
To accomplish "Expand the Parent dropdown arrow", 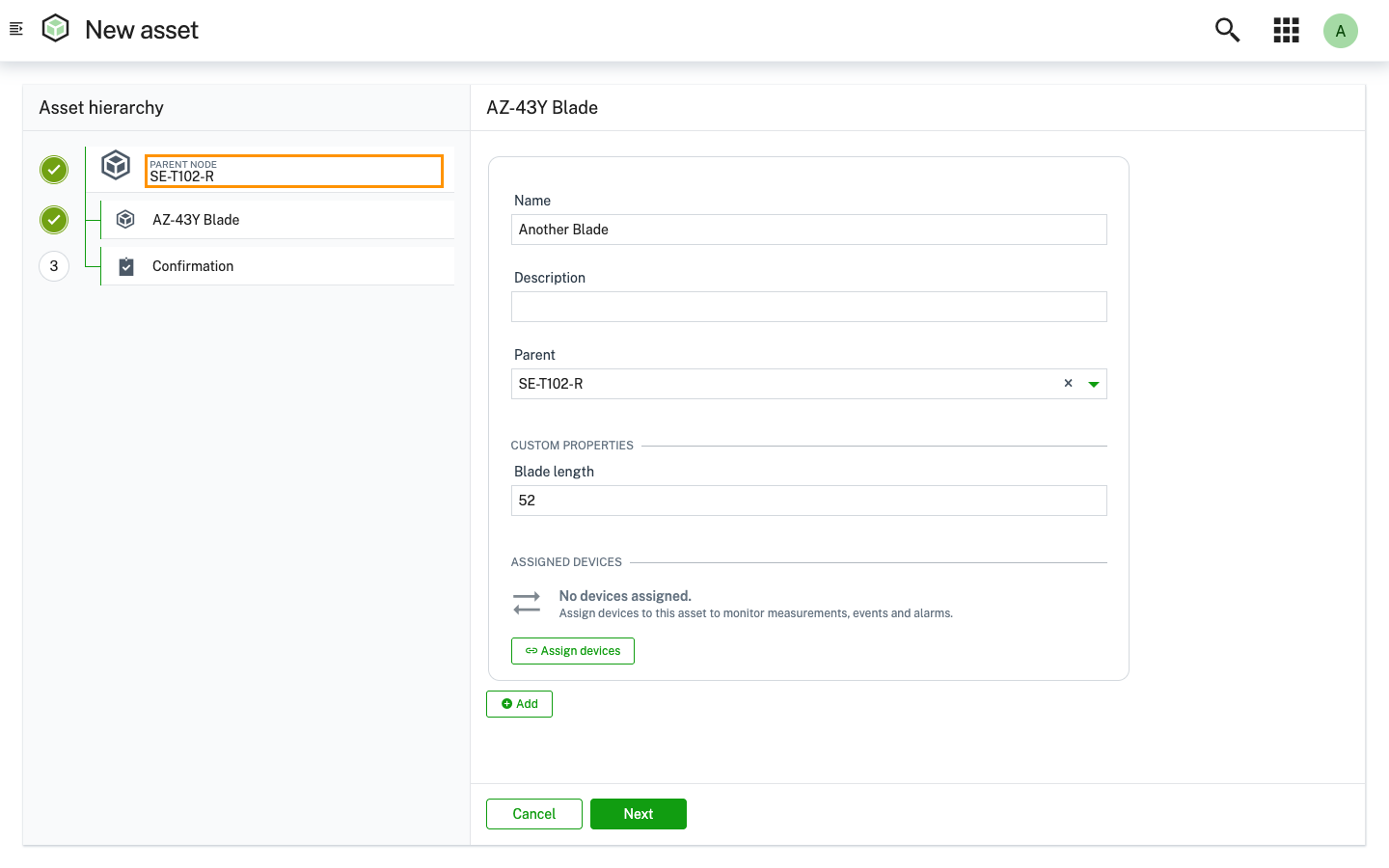I will tap(1093, 384).
